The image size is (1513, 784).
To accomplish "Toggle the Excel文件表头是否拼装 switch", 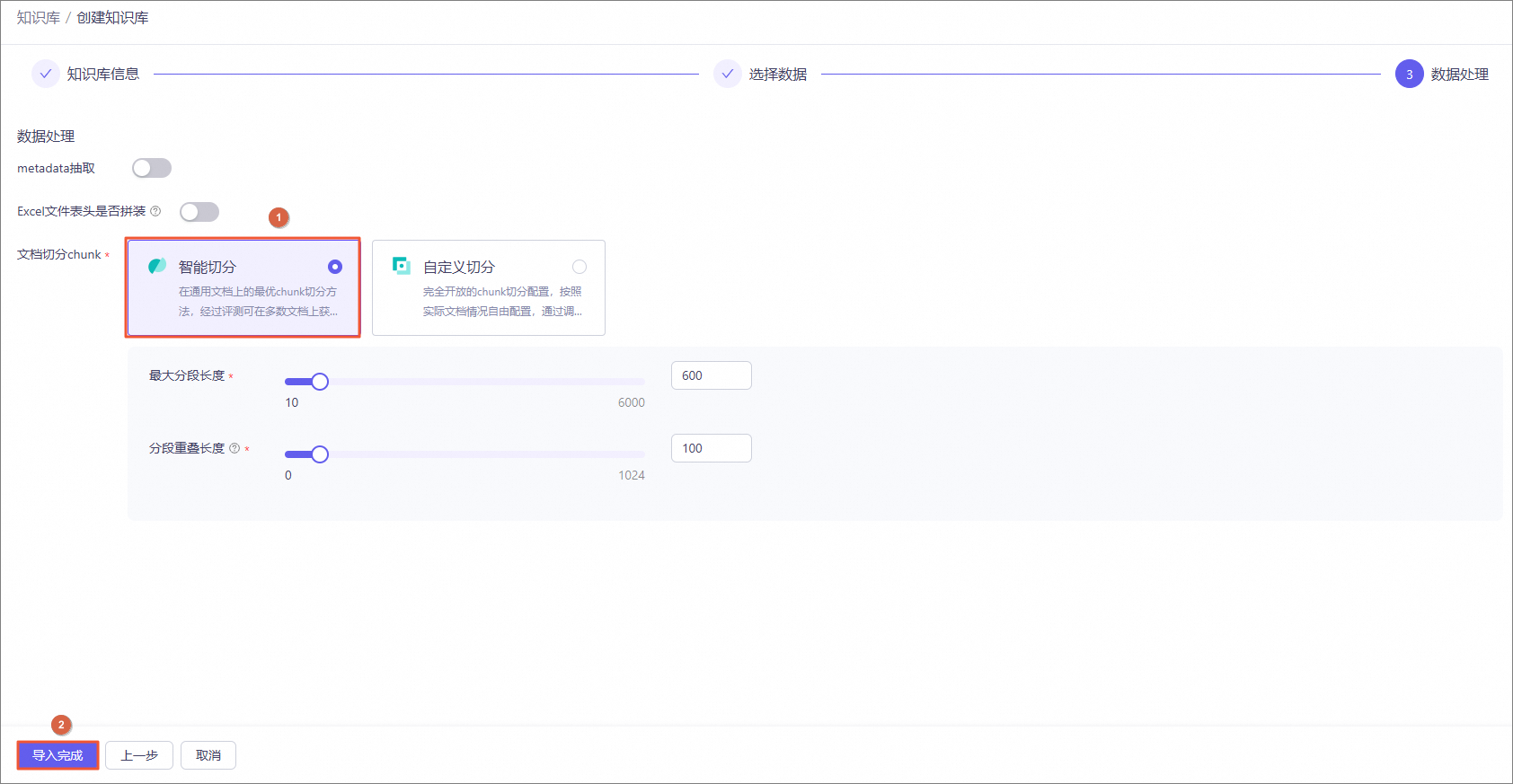I will (x=199, y=212).
